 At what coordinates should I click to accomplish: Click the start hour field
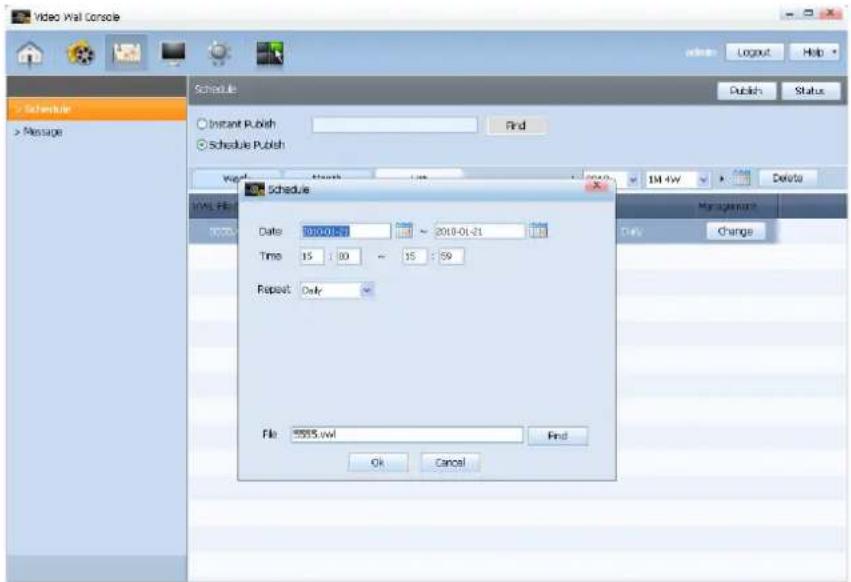(312, 256)
